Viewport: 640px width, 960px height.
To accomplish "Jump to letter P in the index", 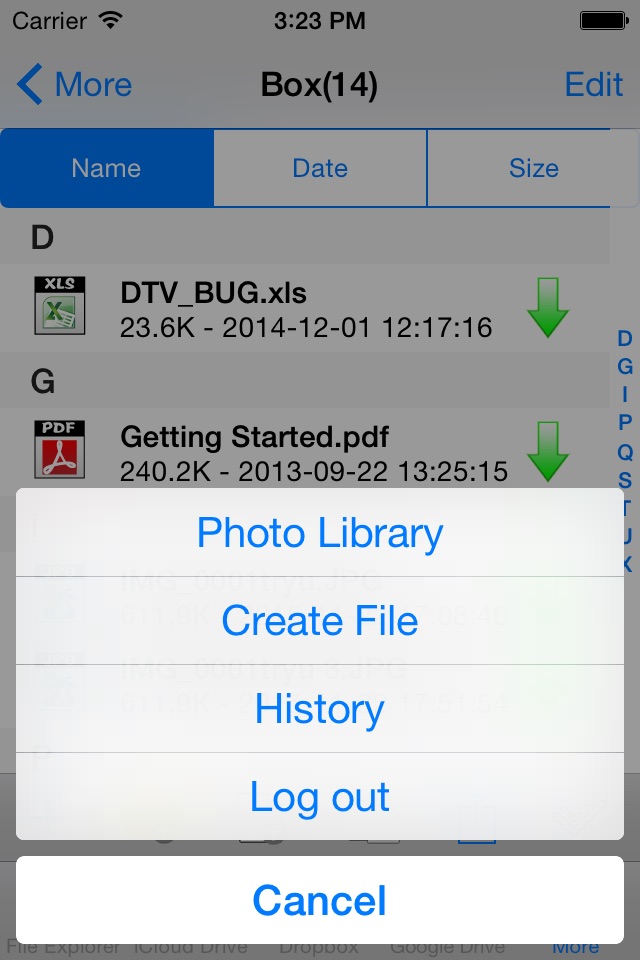I will 625,422.
